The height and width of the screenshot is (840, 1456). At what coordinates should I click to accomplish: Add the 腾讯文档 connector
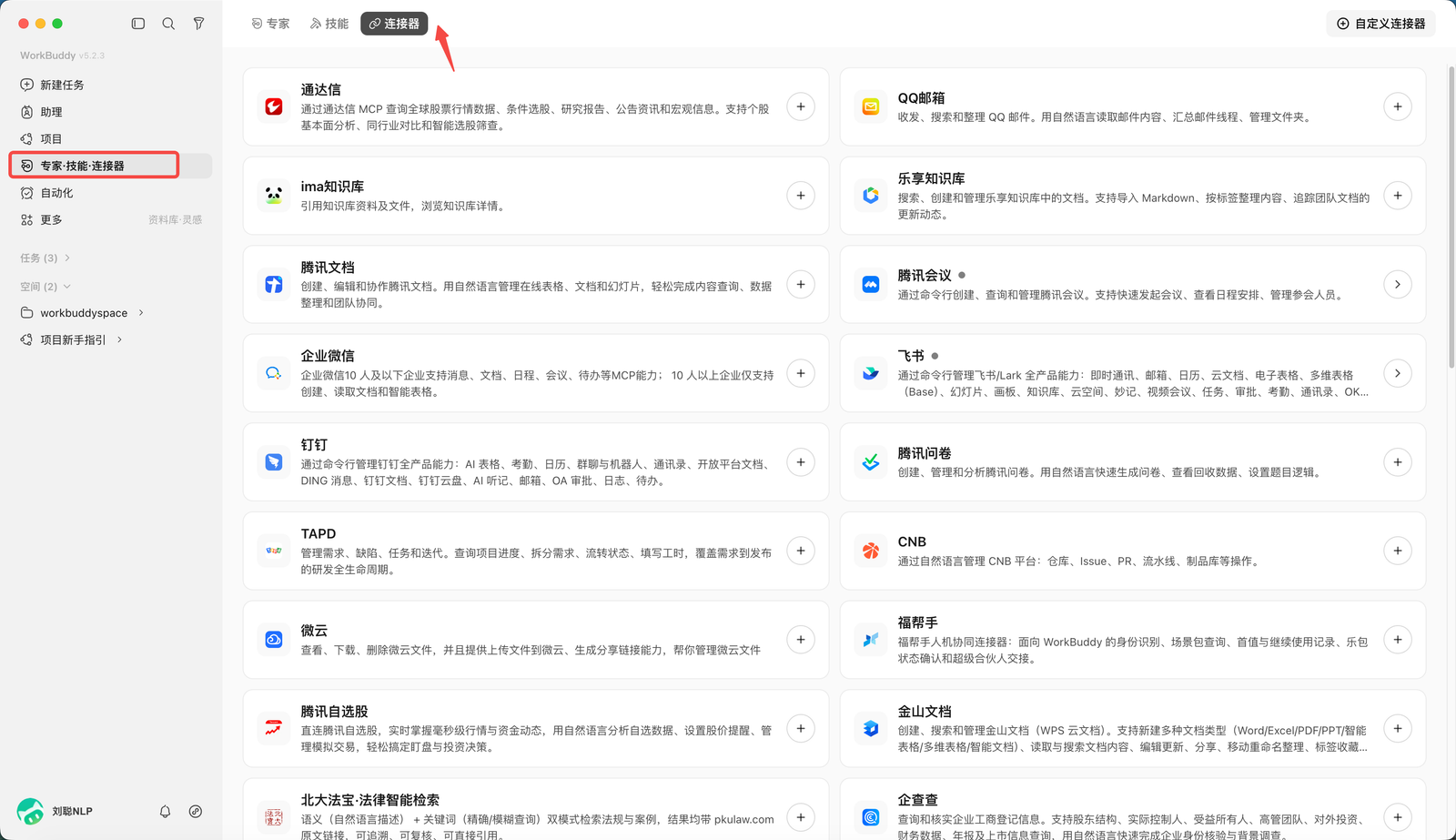click(801, 285)
